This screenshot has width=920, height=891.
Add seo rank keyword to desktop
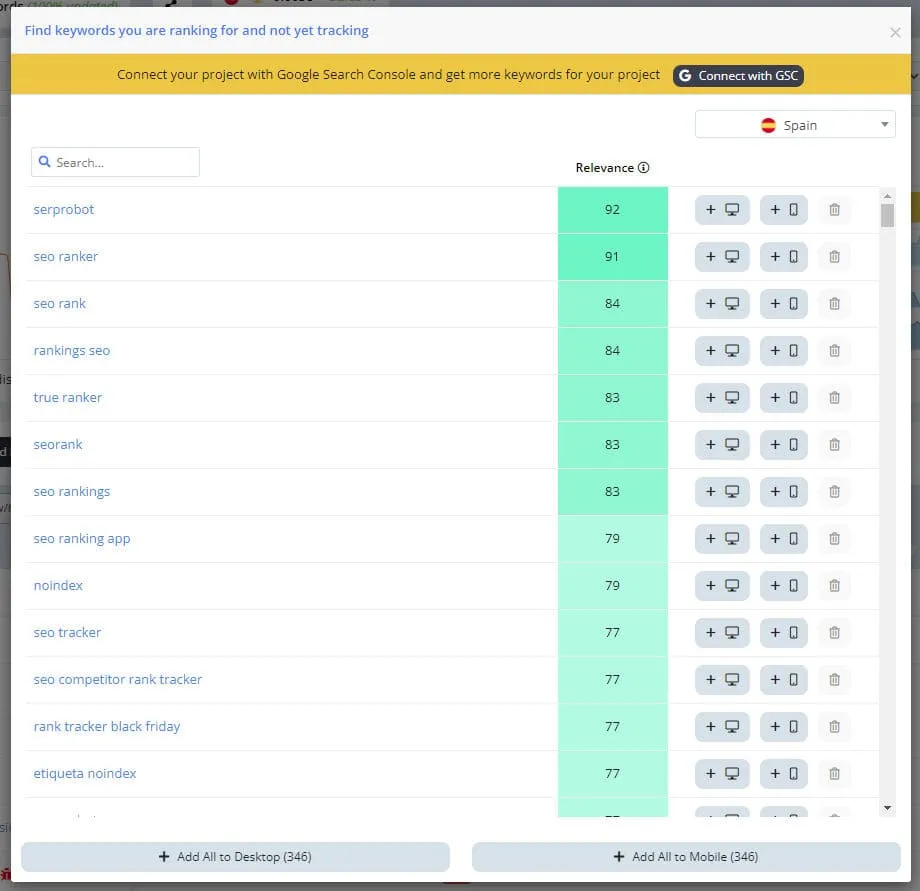pyautogui.click(x=722, y=304)
